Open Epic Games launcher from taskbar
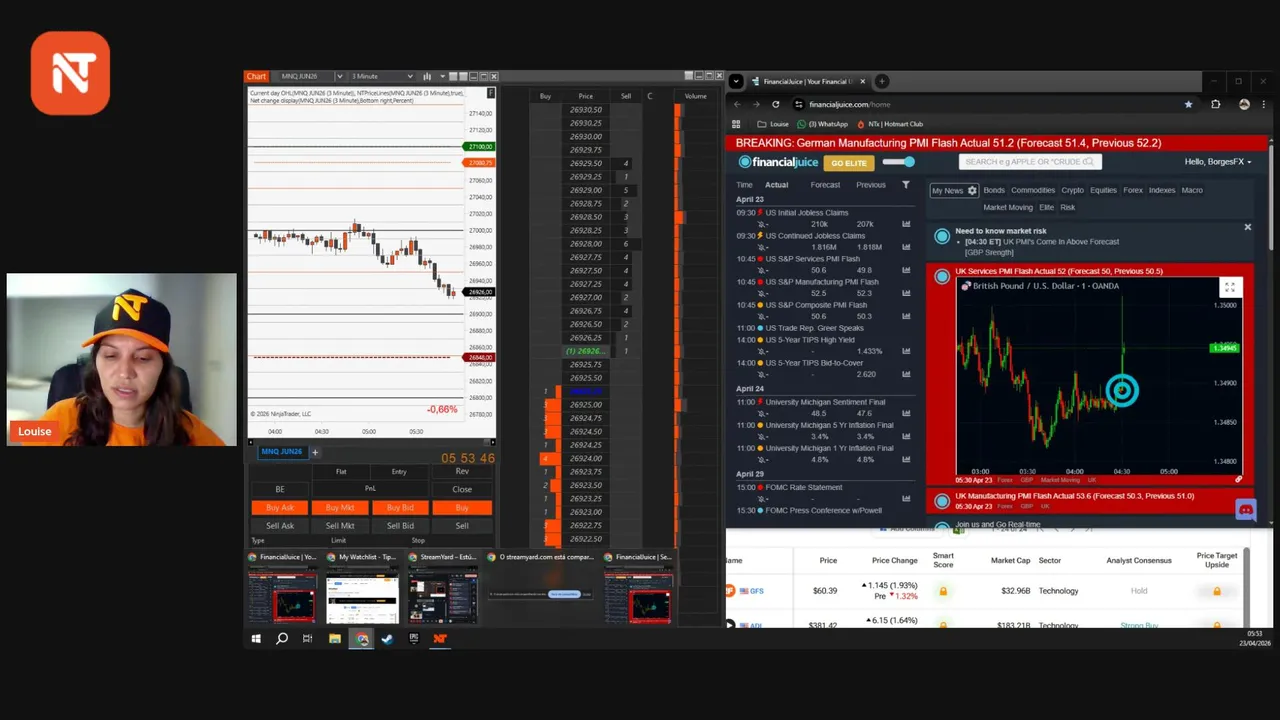Screen dimensions: 1280x720 click(x=414, y=639)
